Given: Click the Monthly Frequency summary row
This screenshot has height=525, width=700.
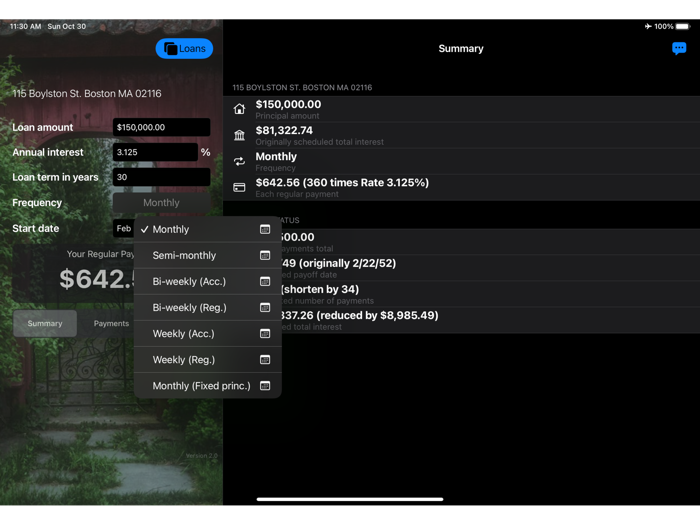Looking at the screenshot, I should [x=462, y=161].
